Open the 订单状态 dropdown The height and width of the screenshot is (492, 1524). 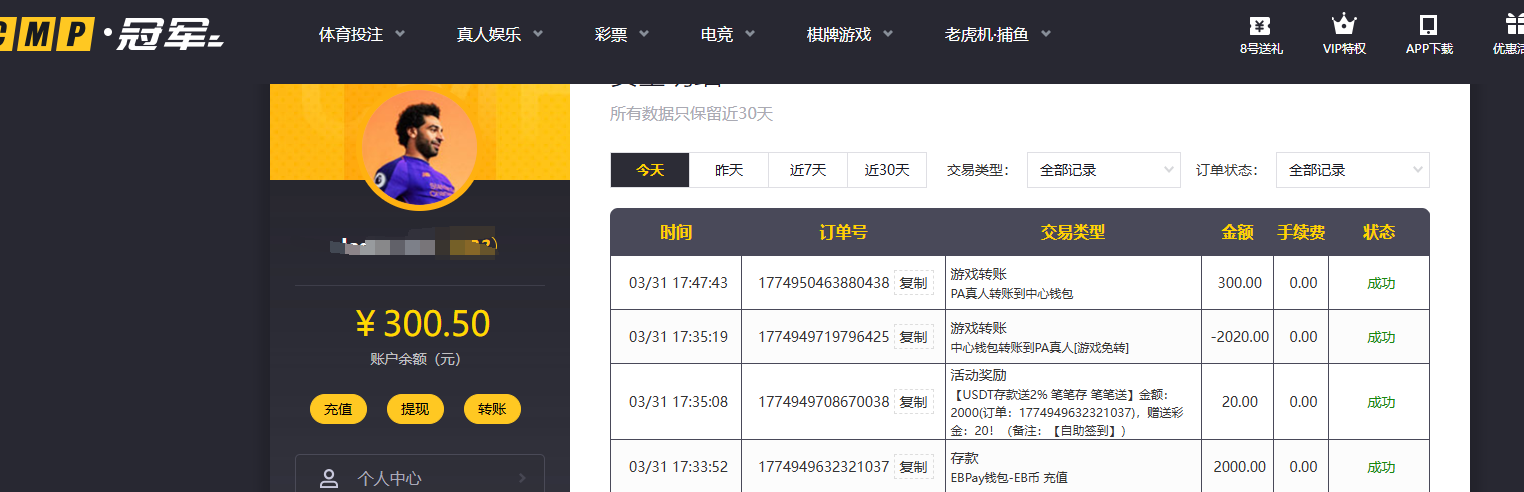(1352, 170)
